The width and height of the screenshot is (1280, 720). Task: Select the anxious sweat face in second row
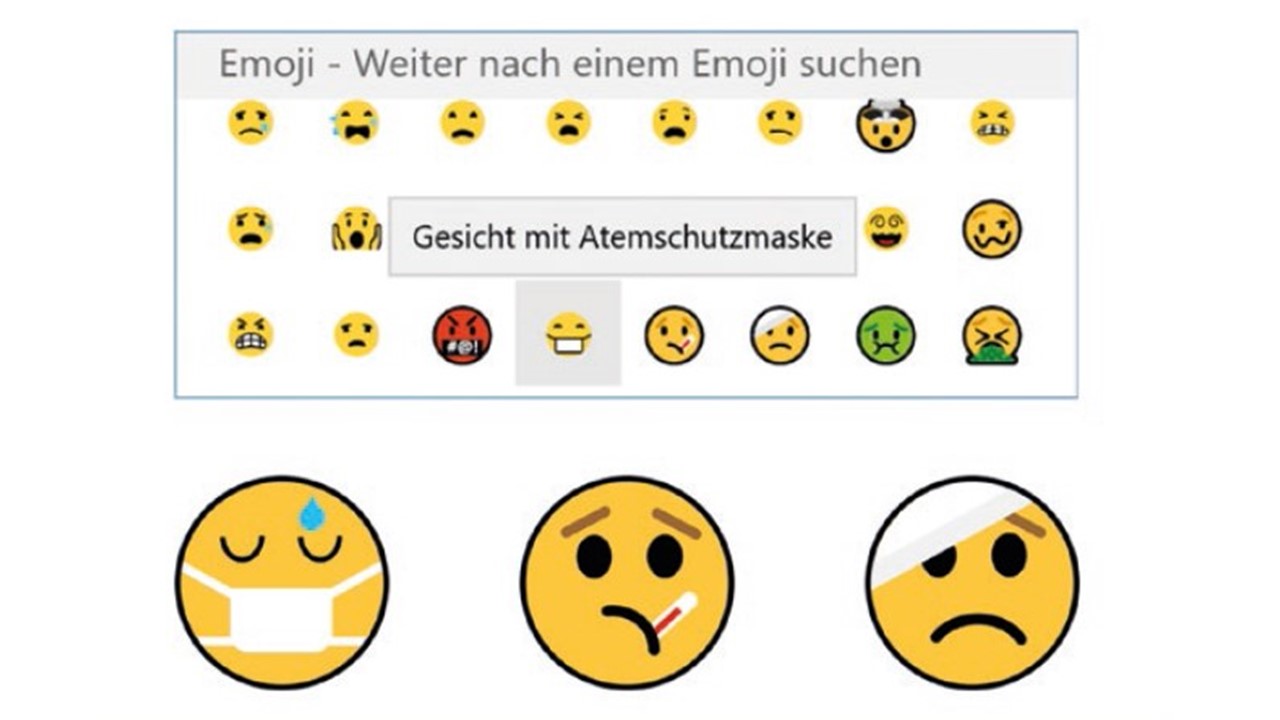click(250, 228)
